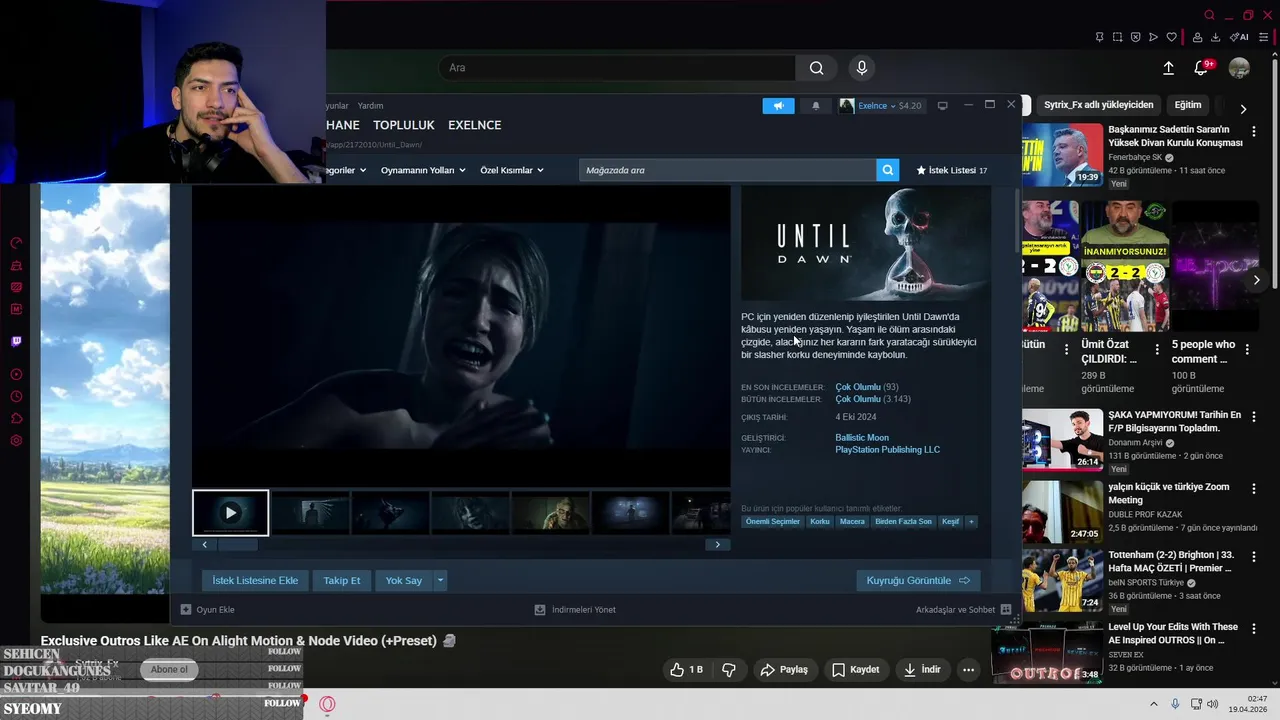This screenshot has height=720, width=1280.
Task: Click Yok Say ignore button
Action: point(404,580)
